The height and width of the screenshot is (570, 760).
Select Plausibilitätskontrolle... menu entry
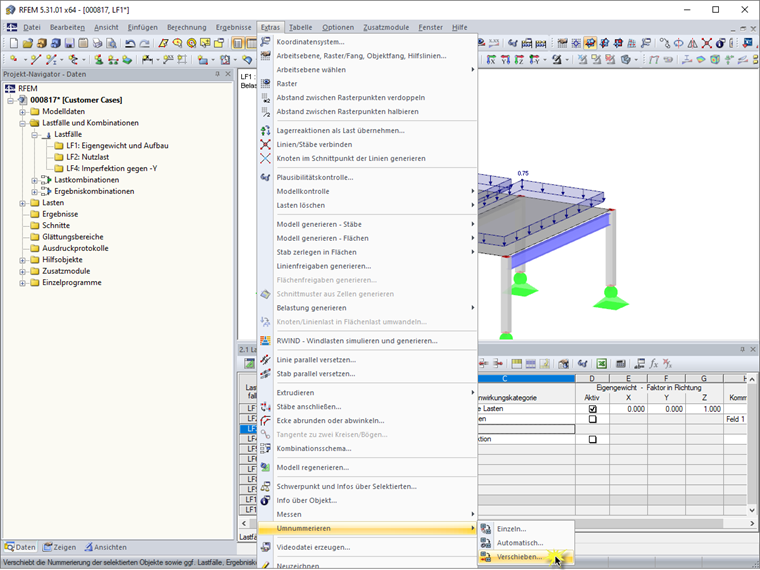367,177
